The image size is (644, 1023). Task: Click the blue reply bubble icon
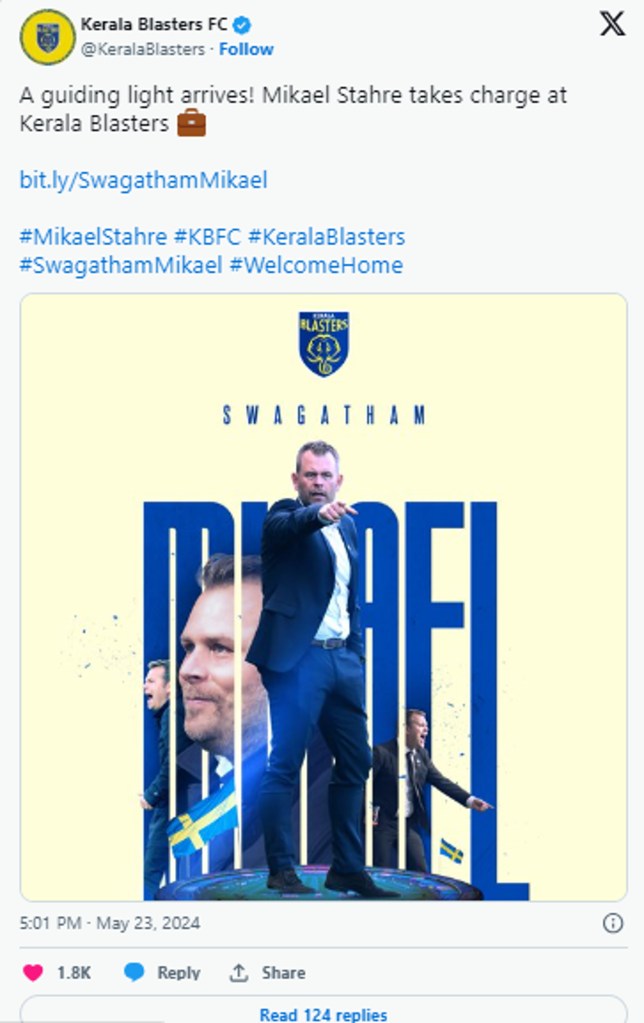[134, 972]
